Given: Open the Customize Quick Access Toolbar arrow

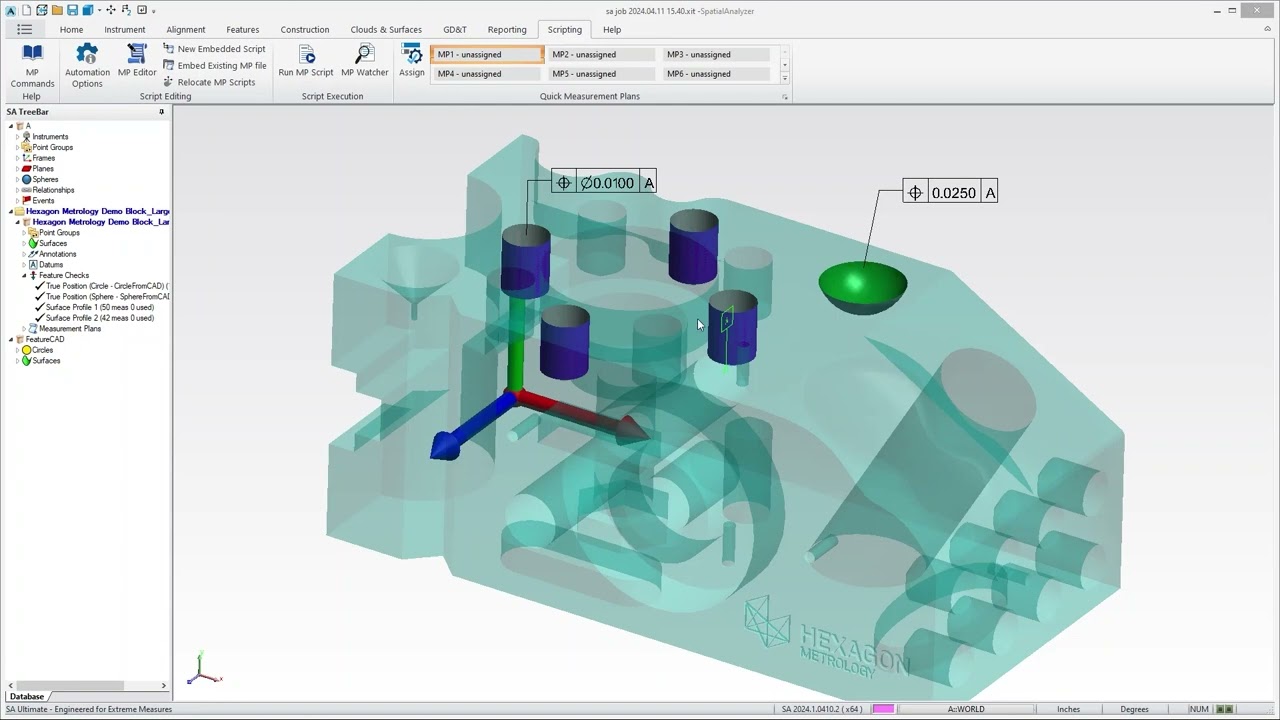Looking at the screenshot, I should pyautogui.click(x=153, y=11).
